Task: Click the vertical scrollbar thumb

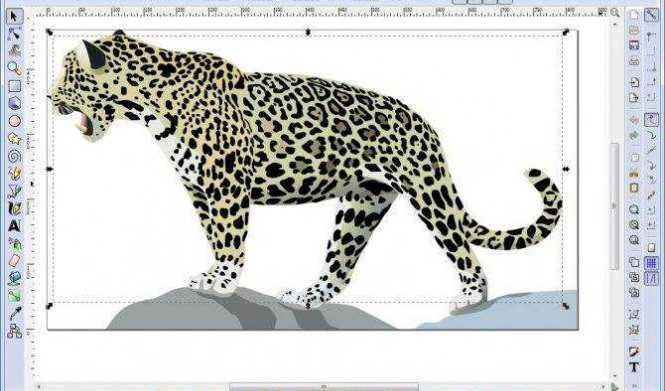Action: pyautogui.click(x=614, y=206)
